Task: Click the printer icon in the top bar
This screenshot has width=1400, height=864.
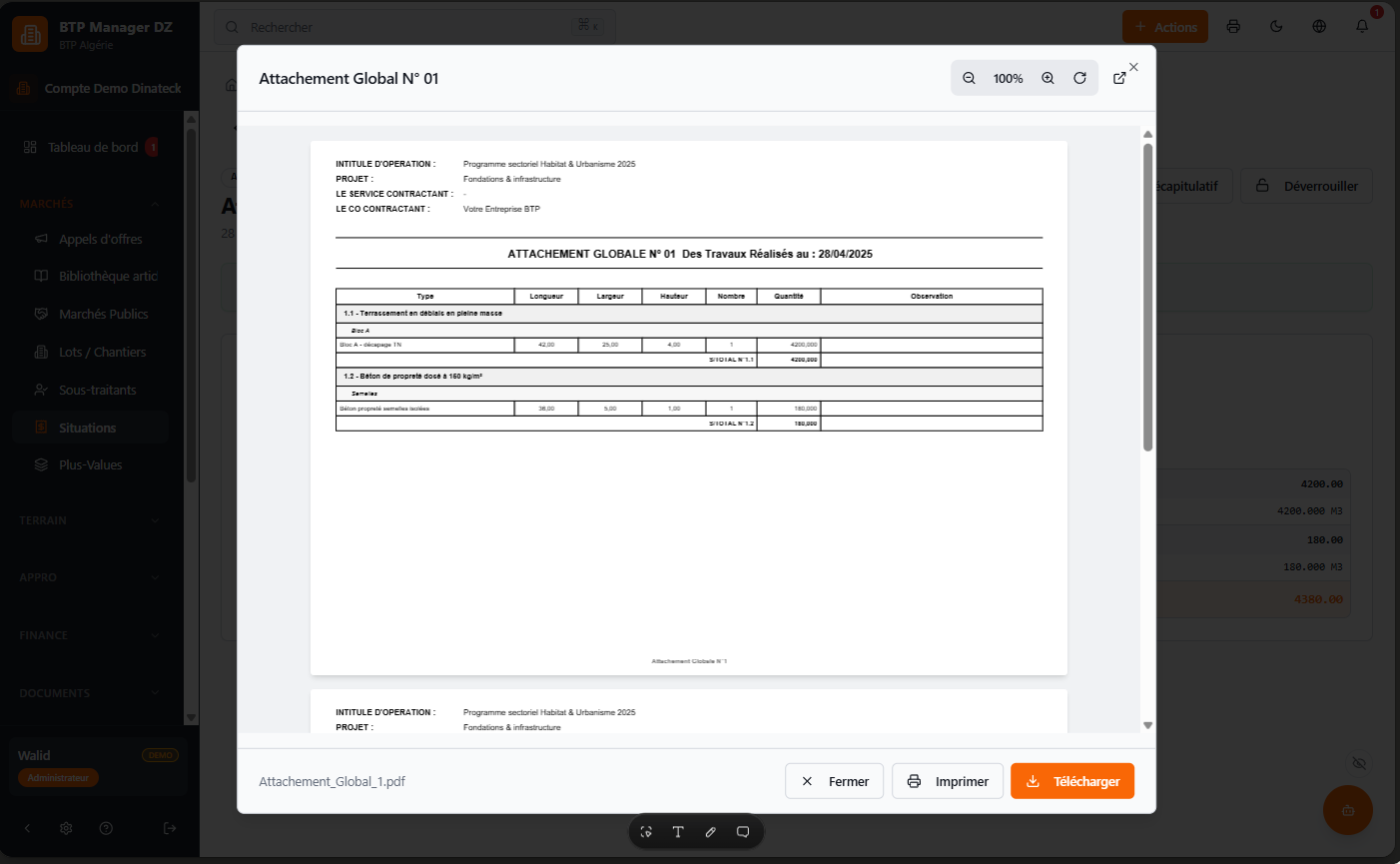Action: pyautogui.click(x=1233, y=27)
